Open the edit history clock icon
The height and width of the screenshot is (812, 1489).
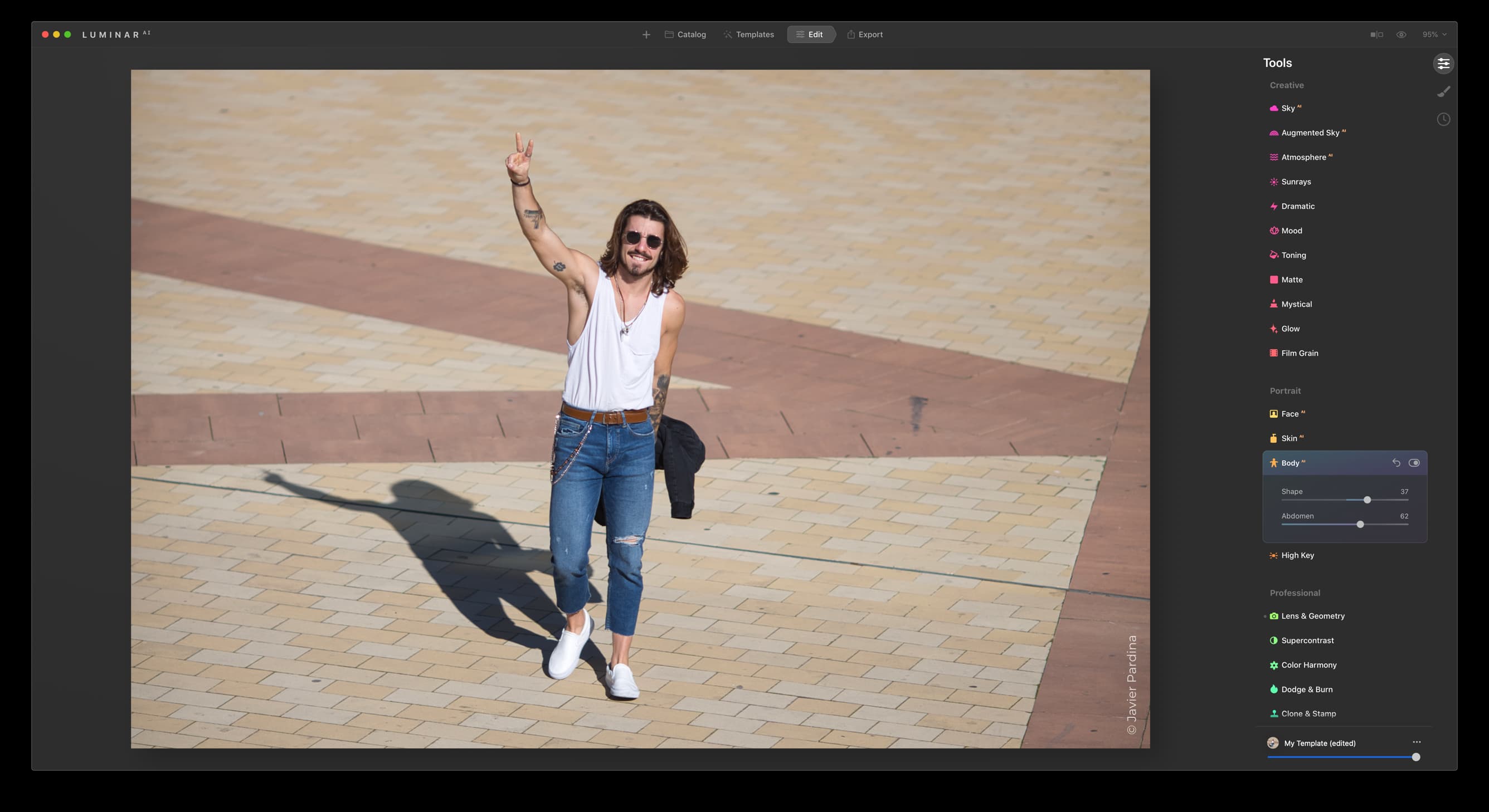[x=1443, y=120]
